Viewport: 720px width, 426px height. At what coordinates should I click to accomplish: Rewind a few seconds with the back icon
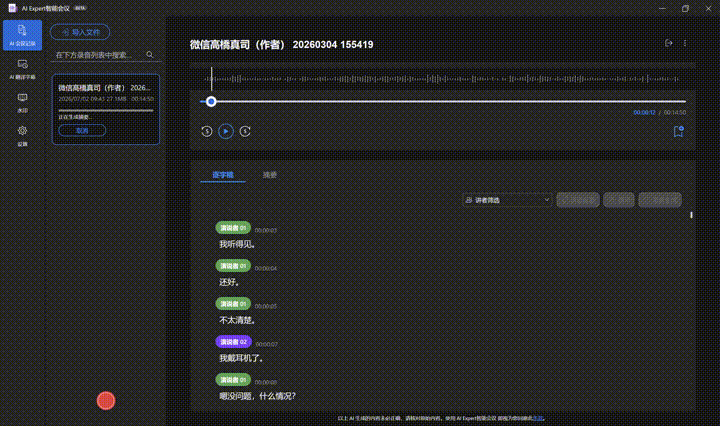tap(207, 131)
